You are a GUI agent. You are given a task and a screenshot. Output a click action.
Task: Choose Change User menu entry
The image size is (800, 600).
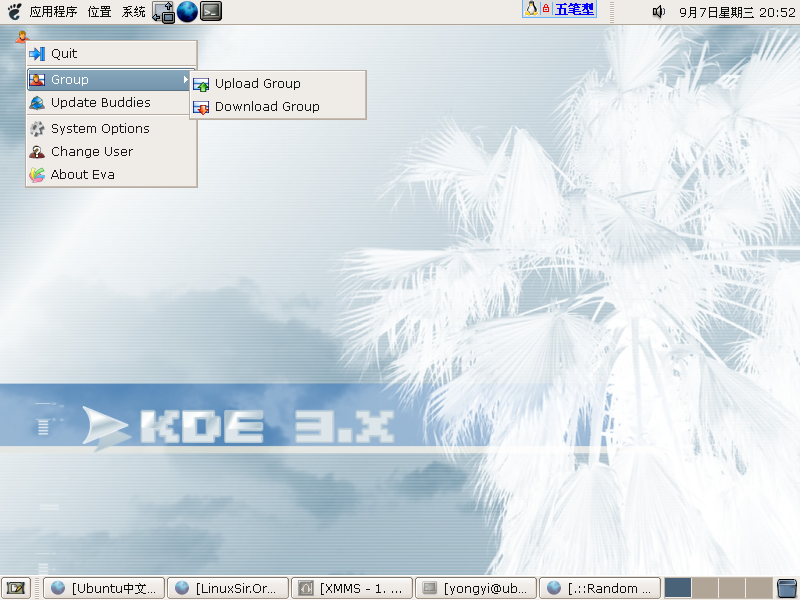(x=111, y=152)
